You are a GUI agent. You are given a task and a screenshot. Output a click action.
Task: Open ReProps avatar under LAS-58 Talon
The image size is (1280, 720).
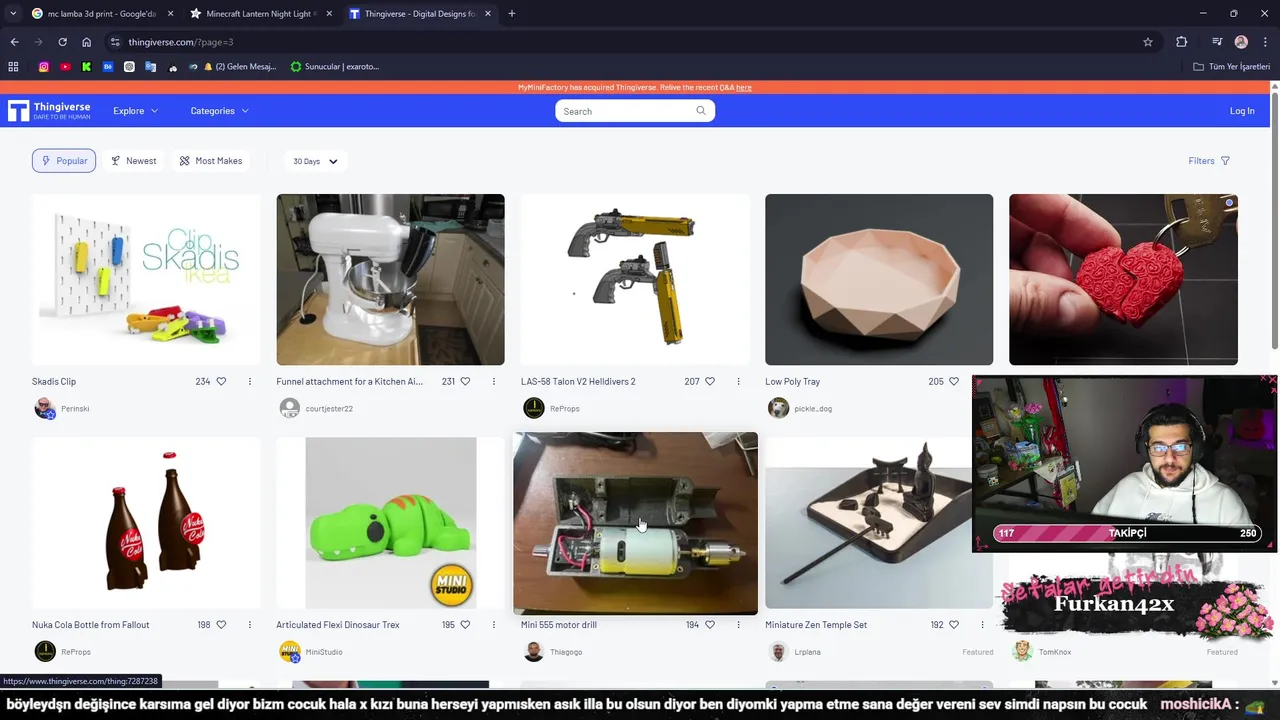[534, 408]
